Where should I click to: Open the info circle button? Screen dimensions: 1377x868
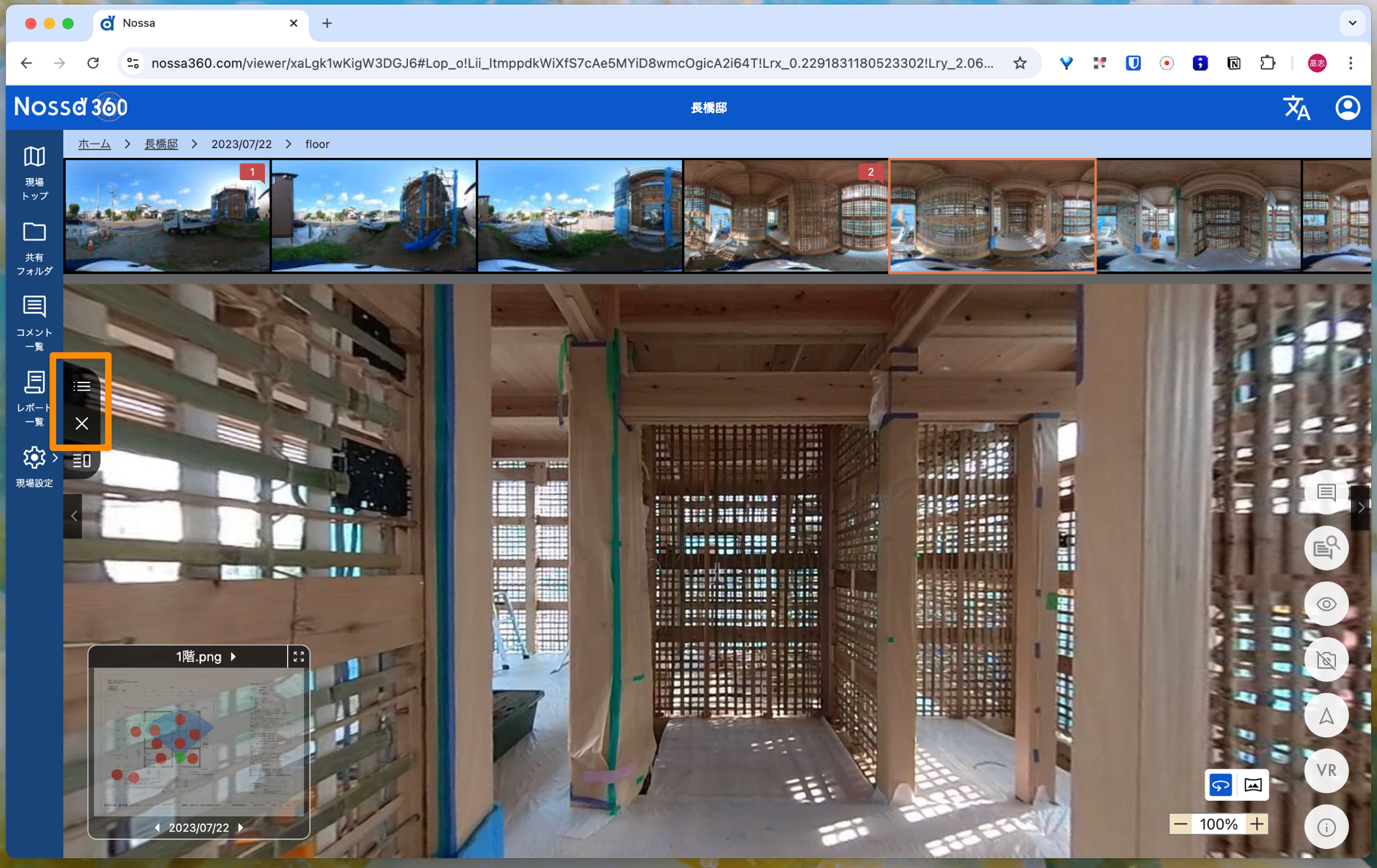[1326, 827]
